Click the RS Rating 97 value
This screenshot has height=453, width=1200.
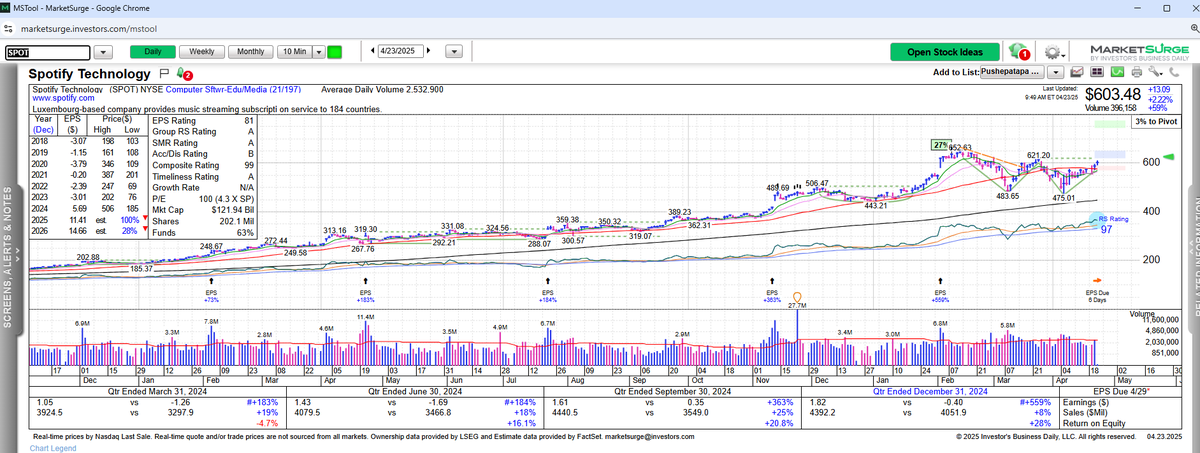tap(1107, 230)
